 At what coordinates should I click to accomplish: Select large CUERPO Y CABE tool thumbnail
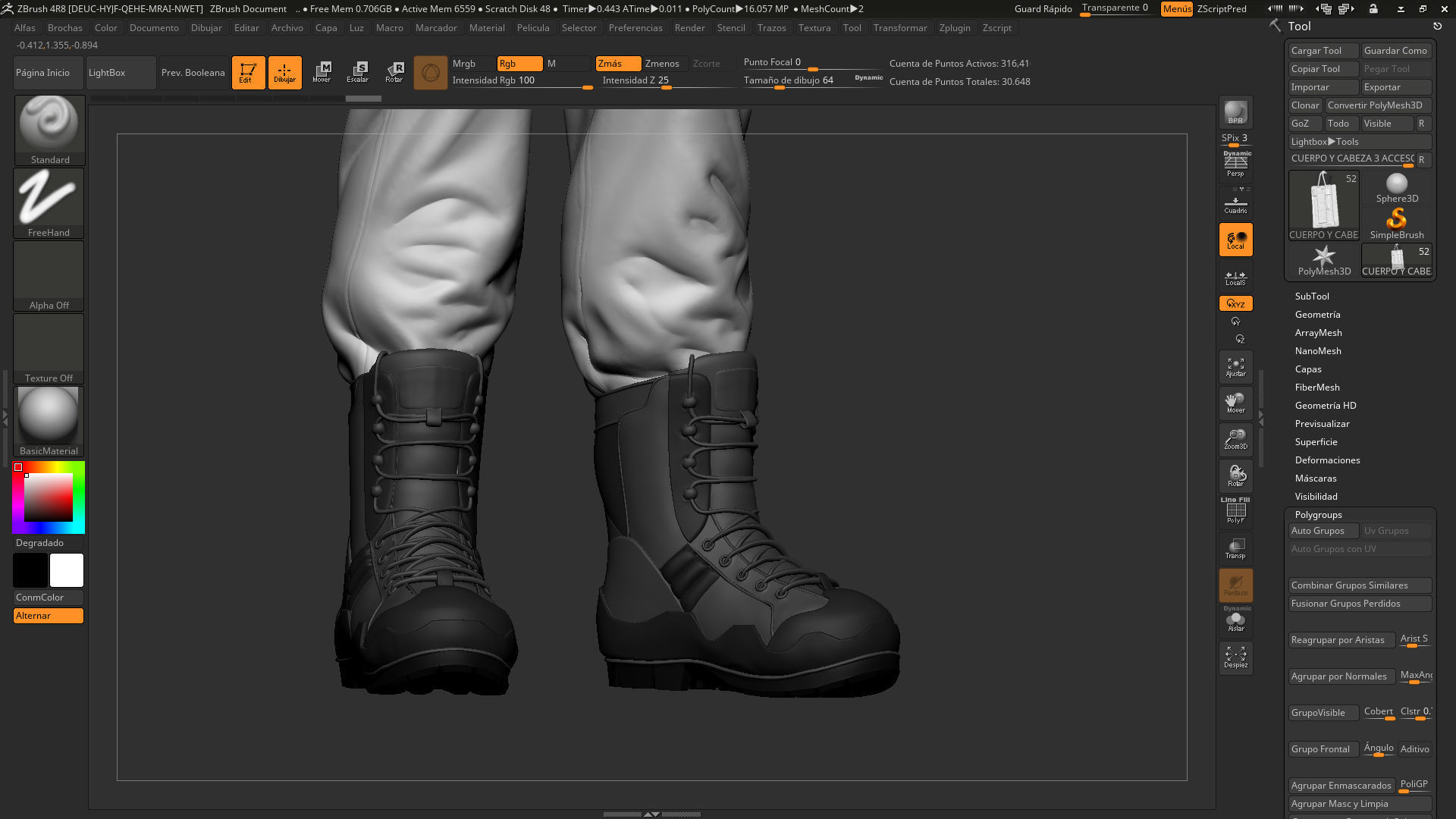click(x=1324, y=206)
